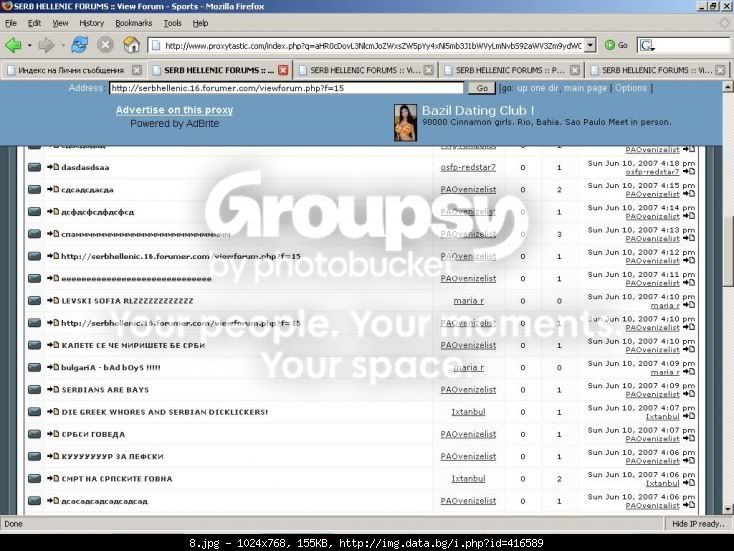
Task: Open the Bookmarks menu
Action: [x=133, y=23]
